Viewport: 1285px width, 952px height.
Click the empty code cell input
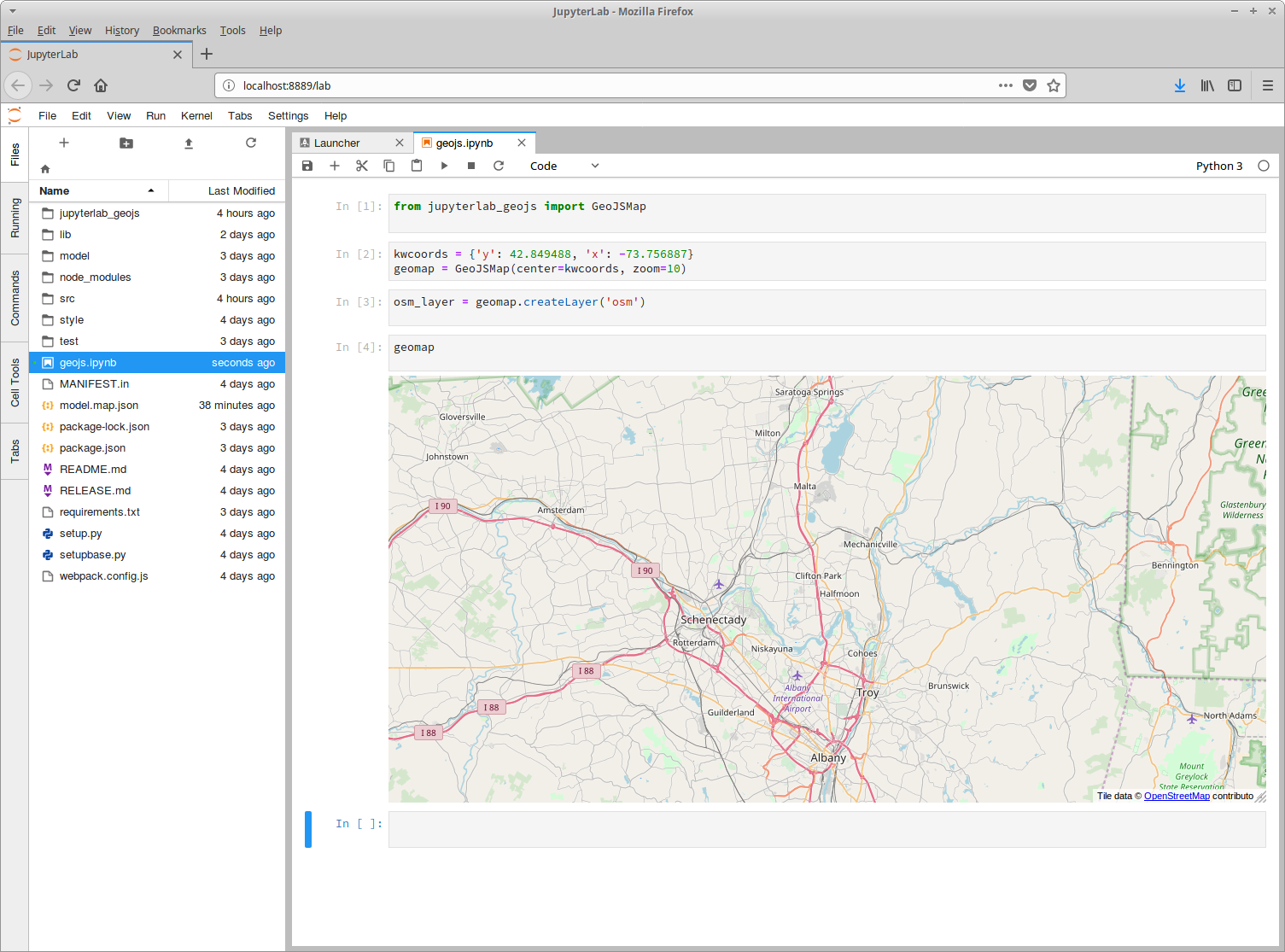pos(826,829)
